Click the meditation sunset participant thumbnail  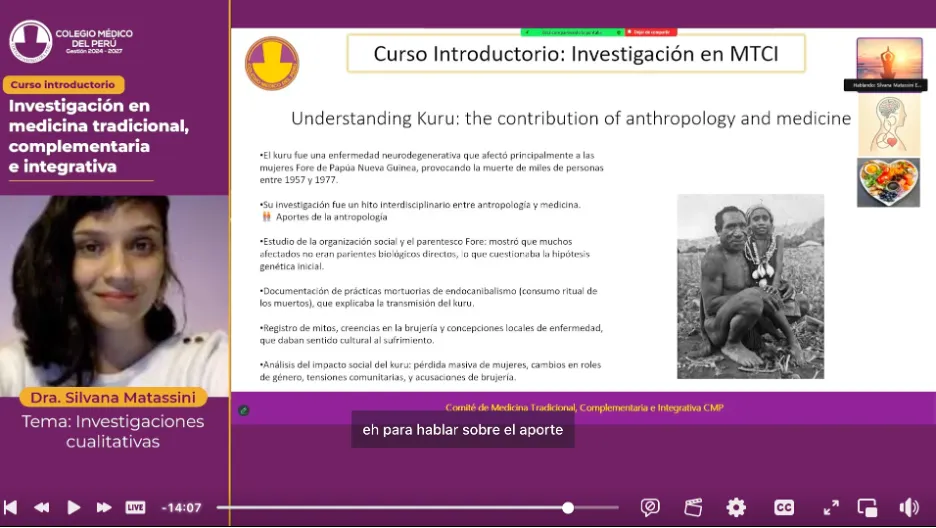[x=889, y=58]
